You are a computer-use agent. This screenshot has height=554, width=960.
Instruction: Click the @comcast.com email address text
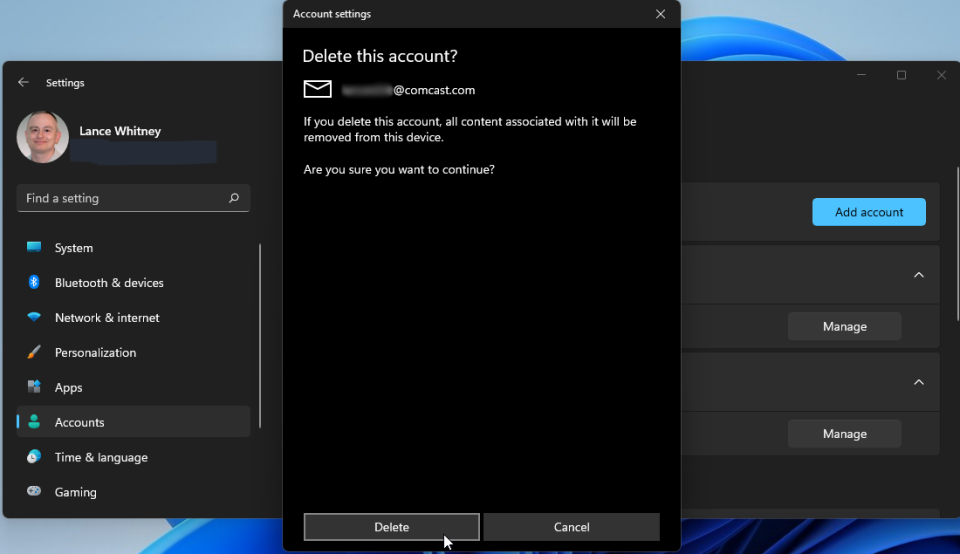click(x=408, y=90)
